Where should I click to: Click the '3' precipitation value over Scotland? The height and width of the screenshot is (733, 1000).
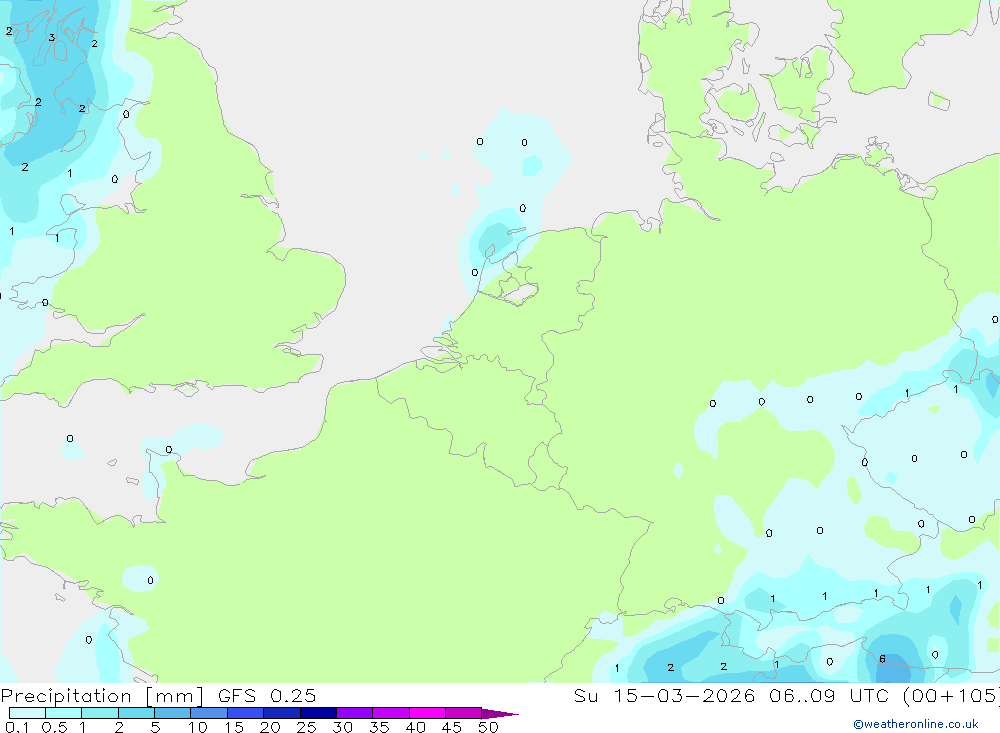click(x=52, y=38)
